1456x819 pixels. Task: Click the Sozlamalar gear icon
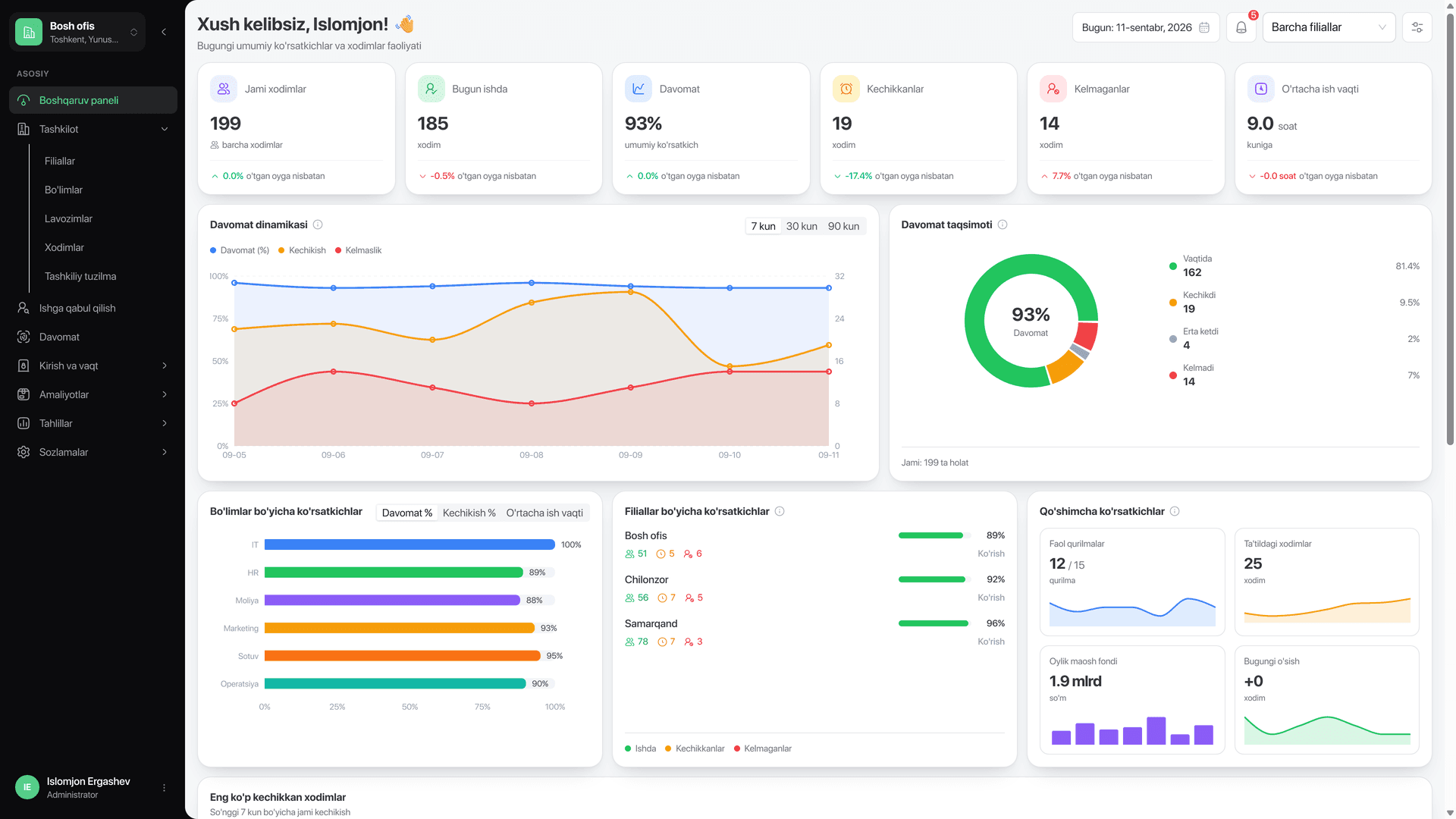pyautogui.click(x=24, y=452)
